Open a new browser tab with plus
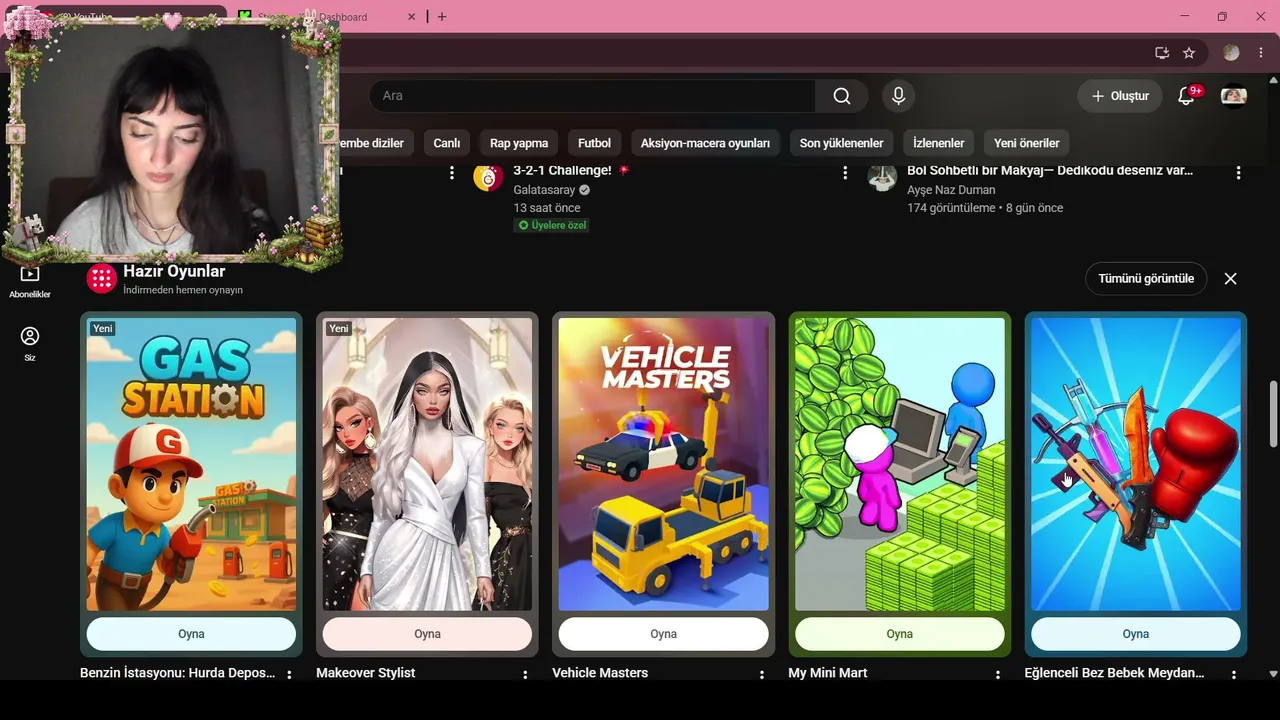 pyautogui.click(x=442, y=17)
